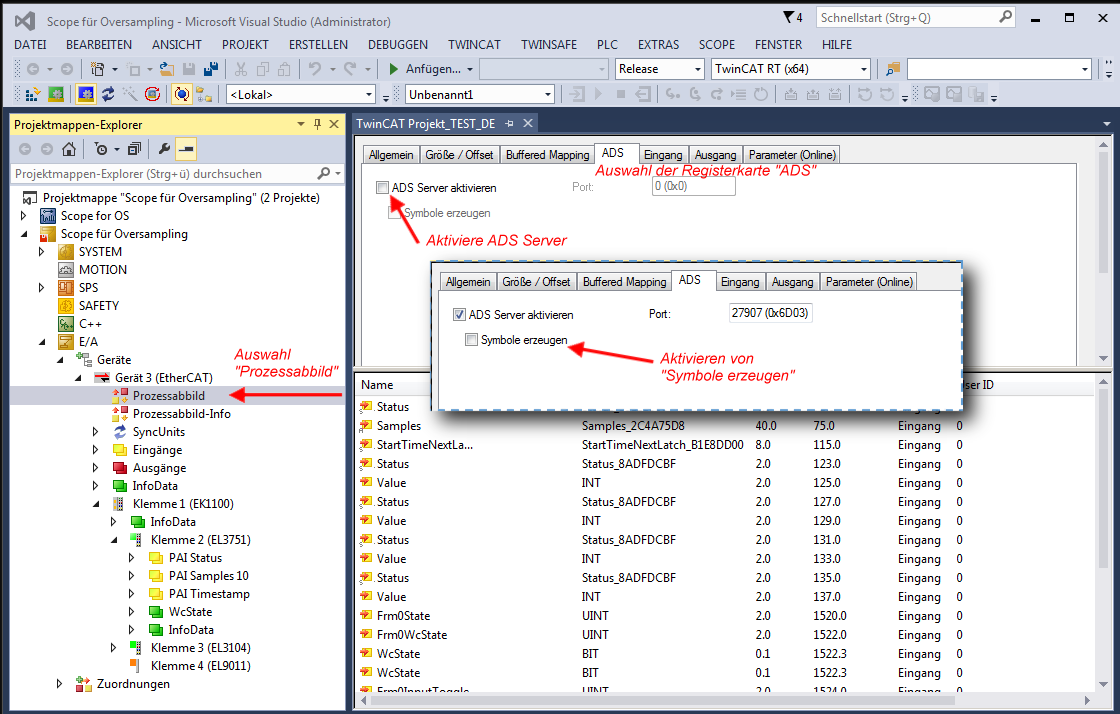1120x714 pixels.
Task: Open the TWINCAT menu
Action: click(474, 44)
